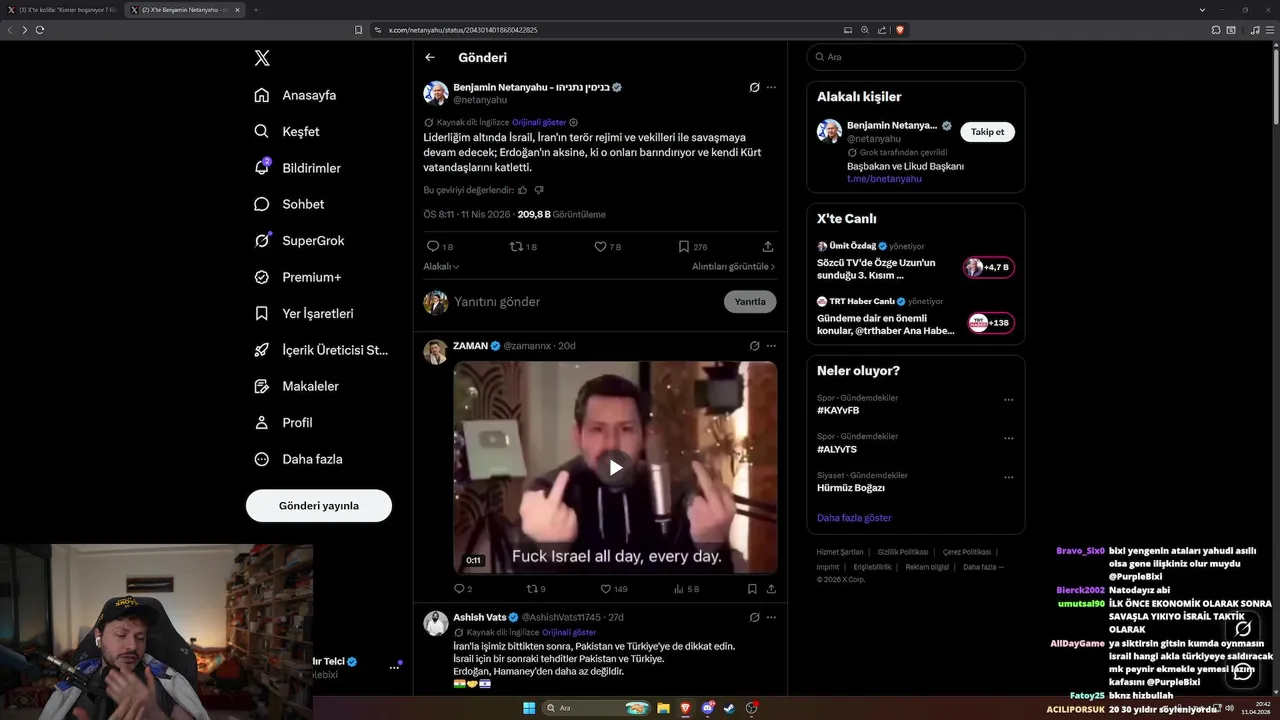This screenshot has width=1280, height=720.
Task: Open more options on ZAMAN post
Action: pyautogui.click(x=771, y=345)
